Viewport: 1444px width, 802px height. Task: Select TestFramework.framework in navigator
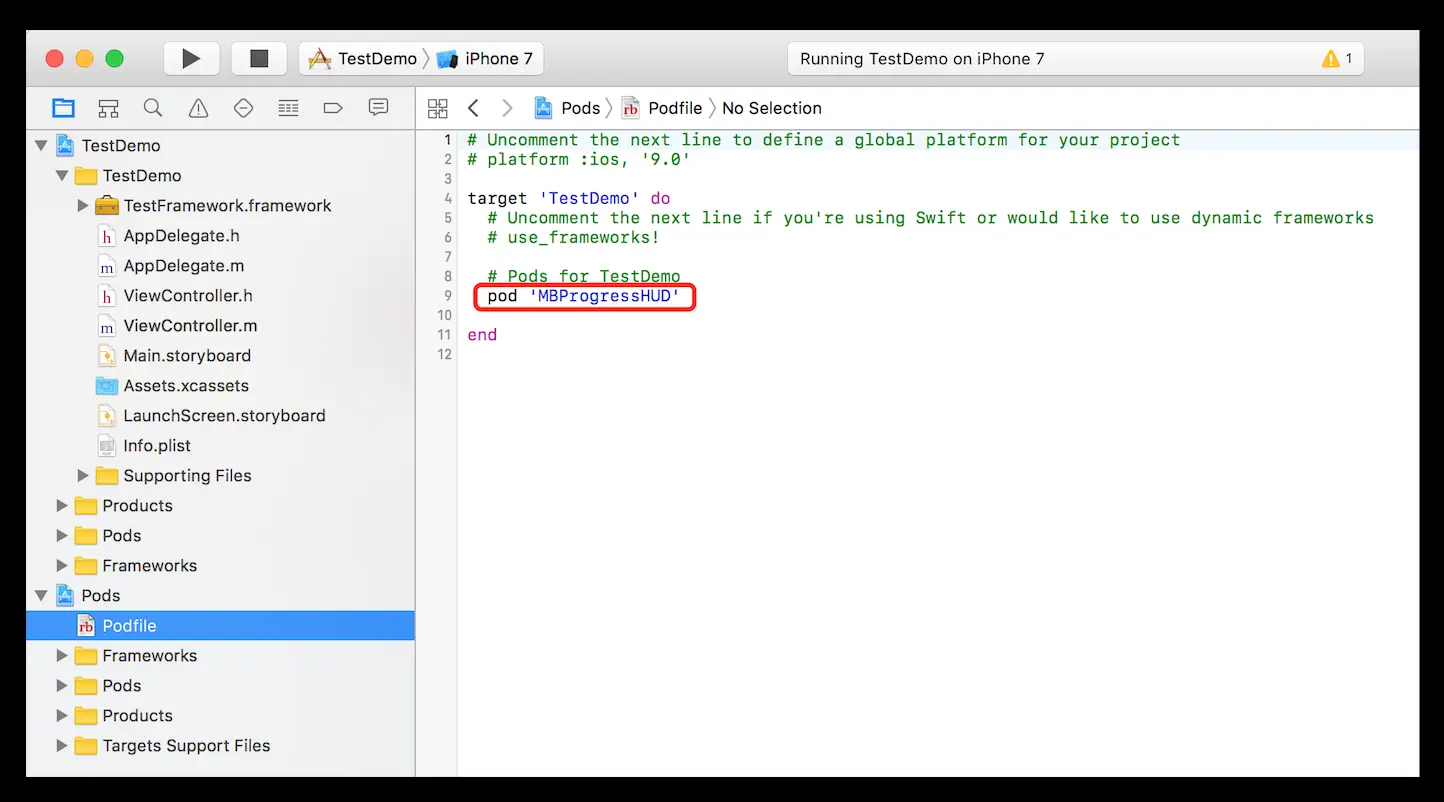coord(227,206)
